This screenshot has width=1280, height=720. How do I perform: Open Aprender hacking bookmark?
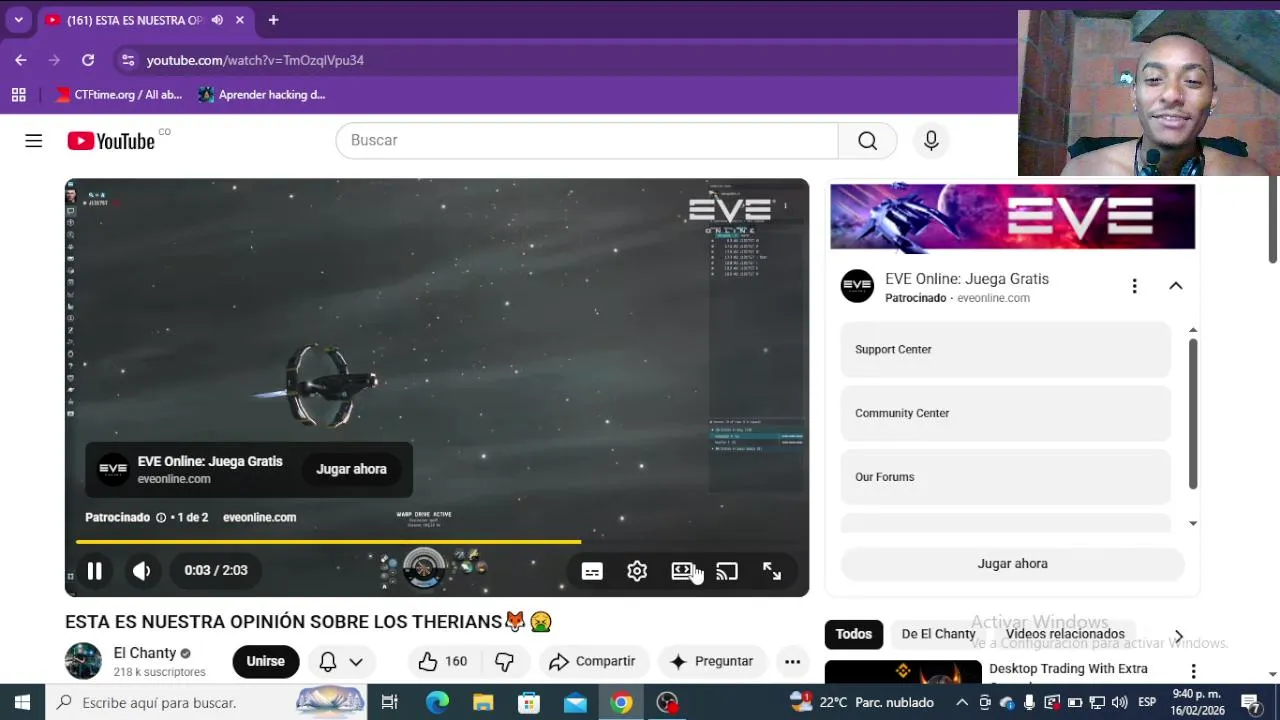(x=262, y=95)
